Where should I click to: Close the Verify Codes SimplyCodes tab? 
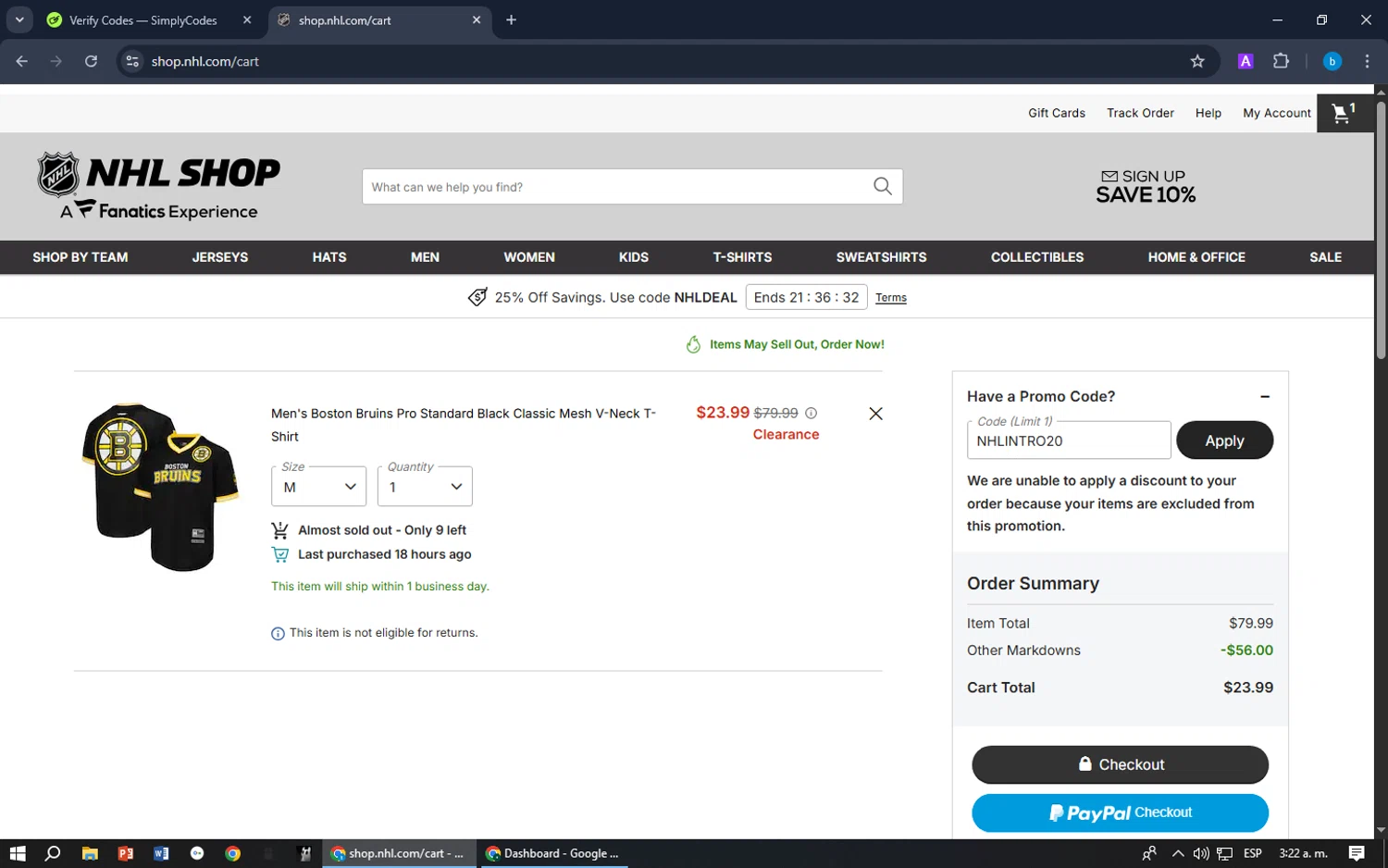coord(247,19)
